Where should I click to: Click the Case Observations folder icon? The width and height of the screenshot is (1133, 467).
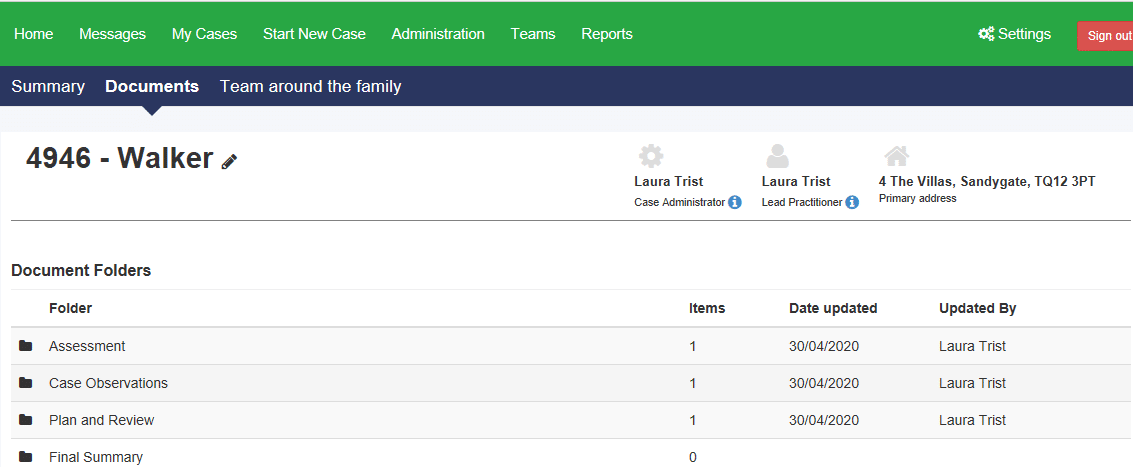point(26,383)
